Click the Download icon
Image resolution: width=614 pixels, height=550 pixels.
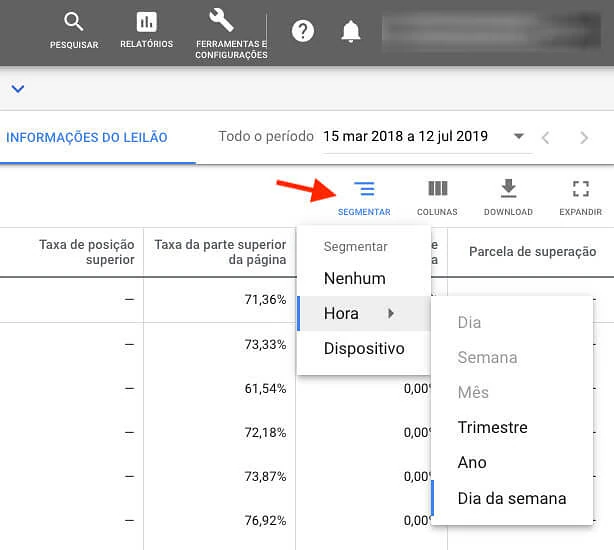click(508, 188)
